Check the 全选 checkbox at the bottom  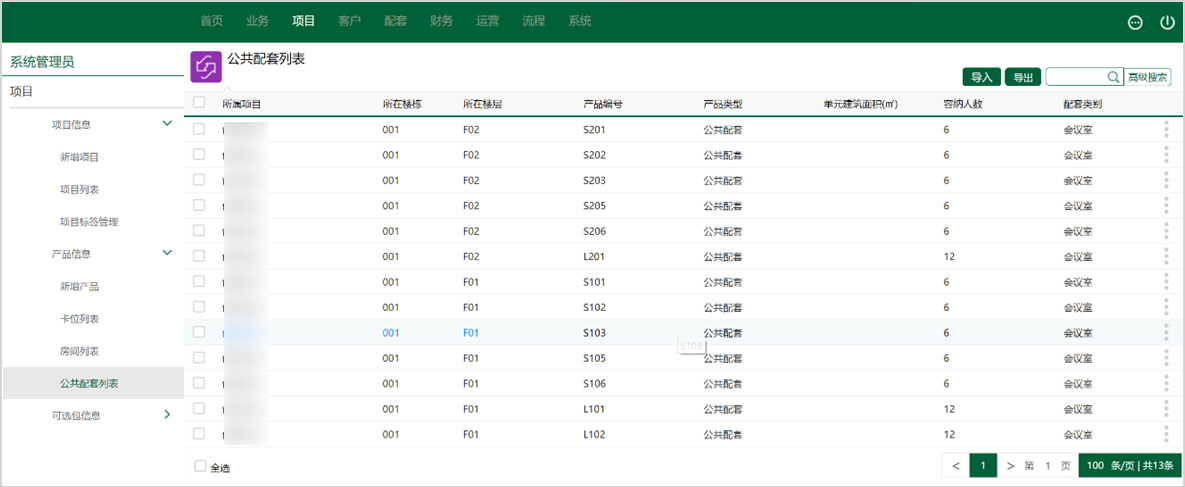click(200, 467)
